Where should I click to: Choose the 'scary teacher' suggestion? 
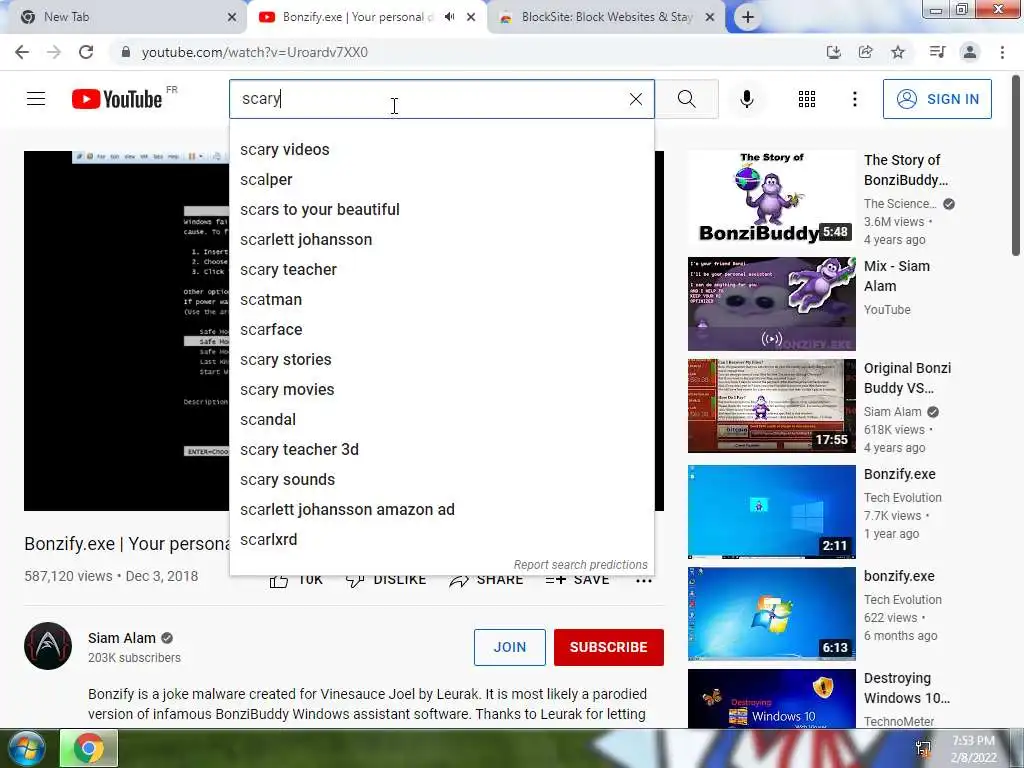[x=441, y=270]
